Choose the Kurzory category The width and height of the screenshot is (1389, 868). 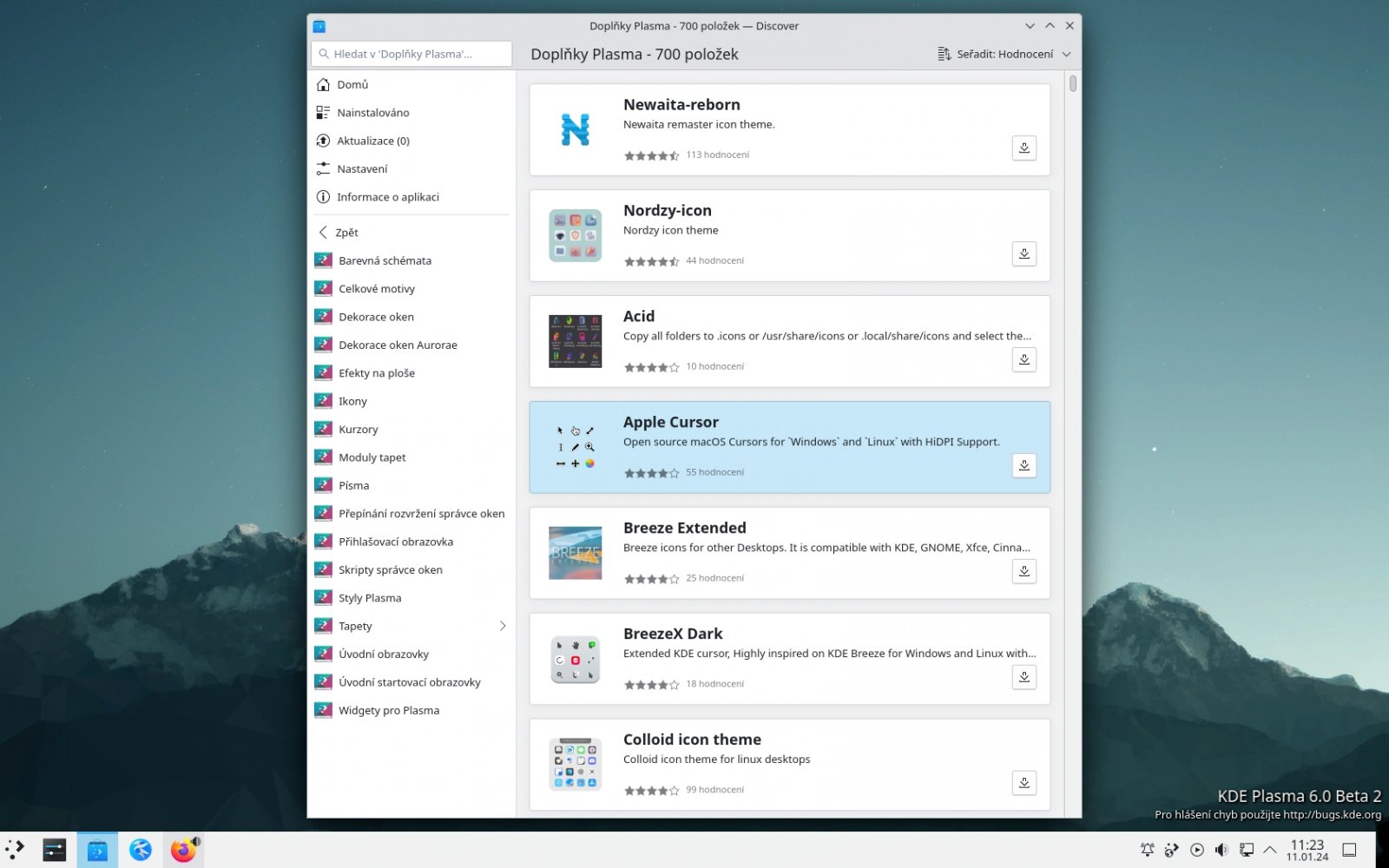coord(411,429)
